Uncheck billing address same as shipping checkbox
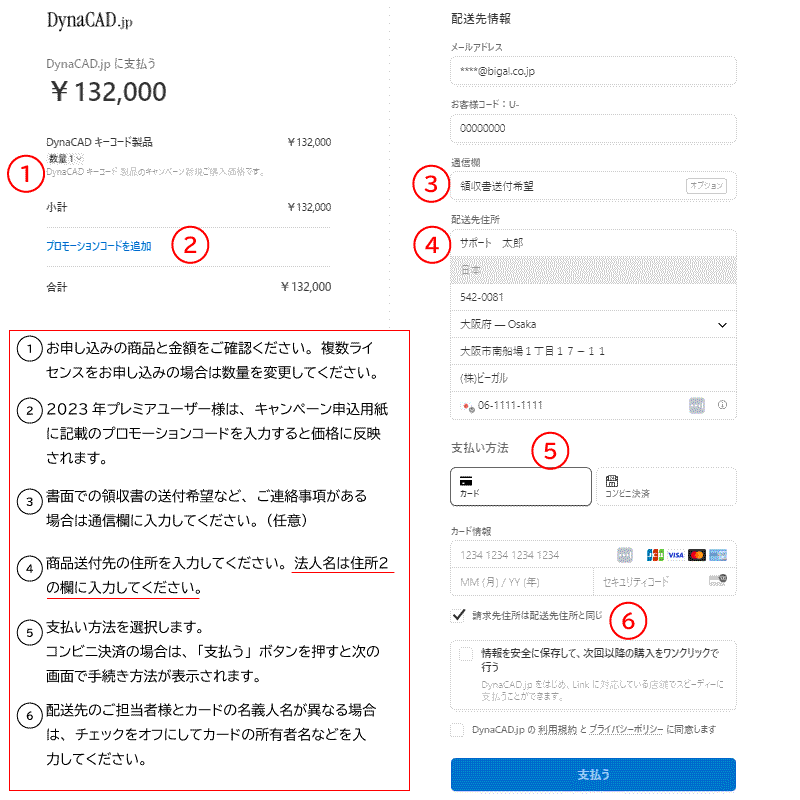Image resolution: width=800 pixels, height=800 pixels. point(458,615)
